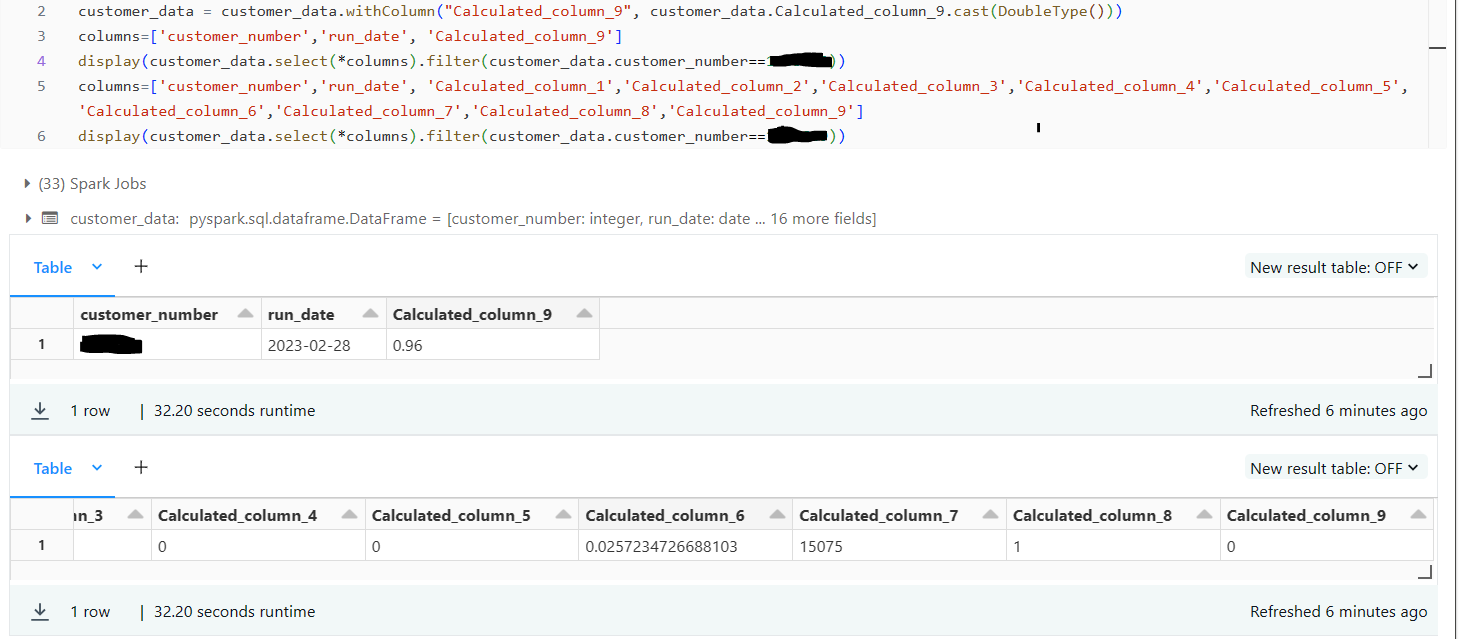Select the 0.96 value cell
Image resolution: width=1460 pixels, height=639 pixels.
pos(492,345)
